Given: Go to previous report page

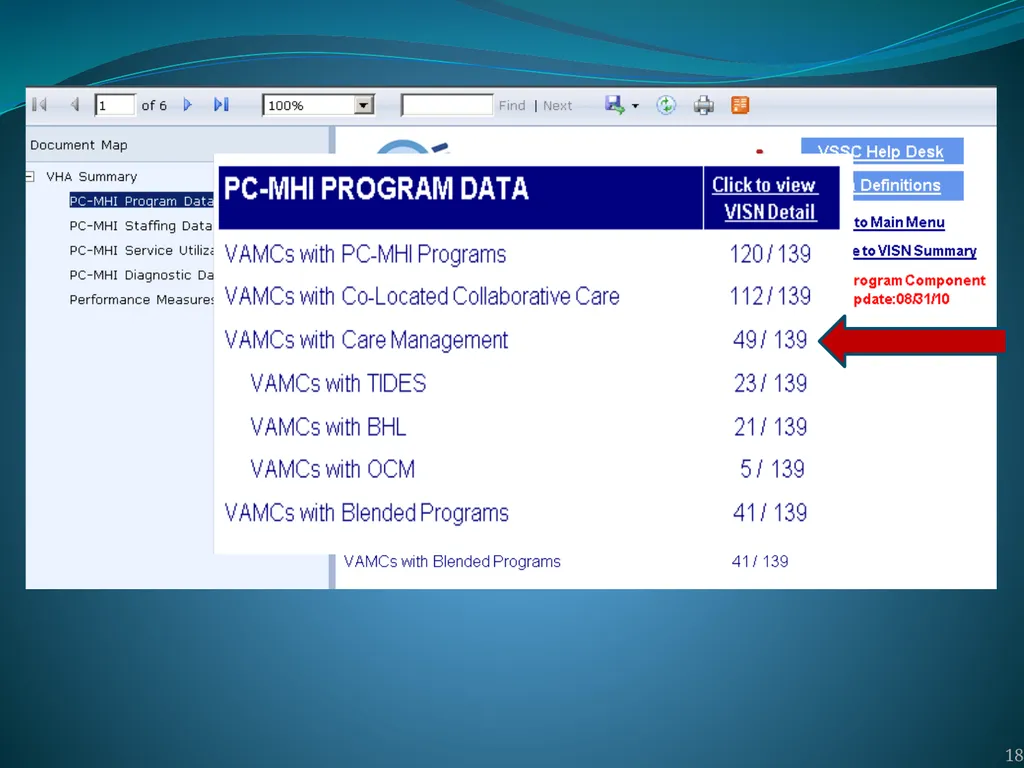Looking at the screenshot, I should pos(74,104).
